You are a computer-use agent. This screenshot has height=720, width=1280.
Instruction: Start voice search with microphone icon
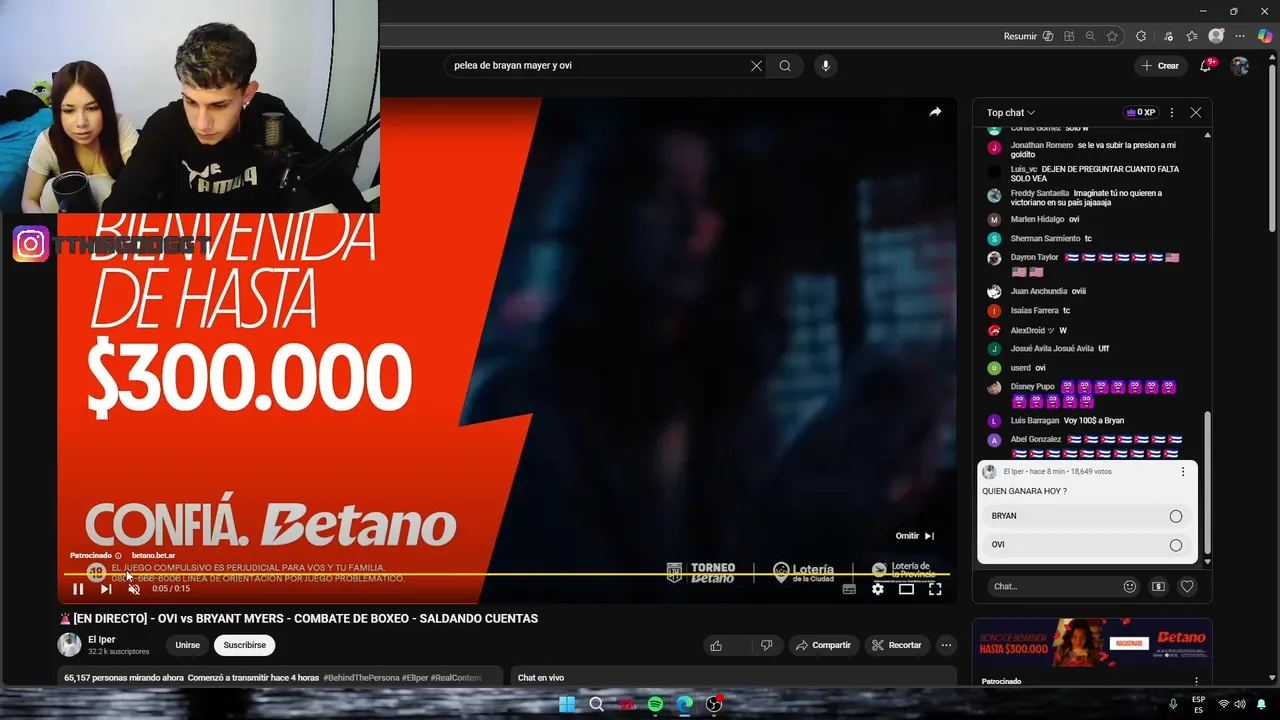[825, 66]
